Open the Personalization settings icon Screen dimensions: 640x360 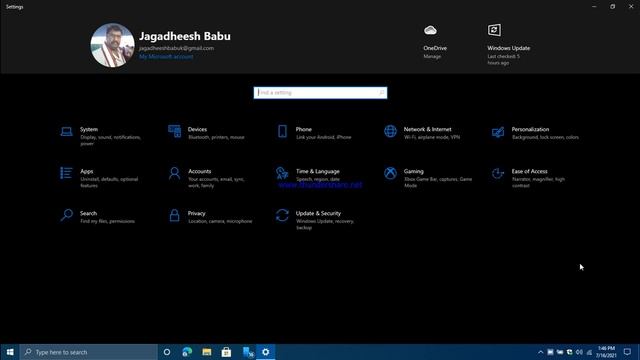tap(498, 132)
